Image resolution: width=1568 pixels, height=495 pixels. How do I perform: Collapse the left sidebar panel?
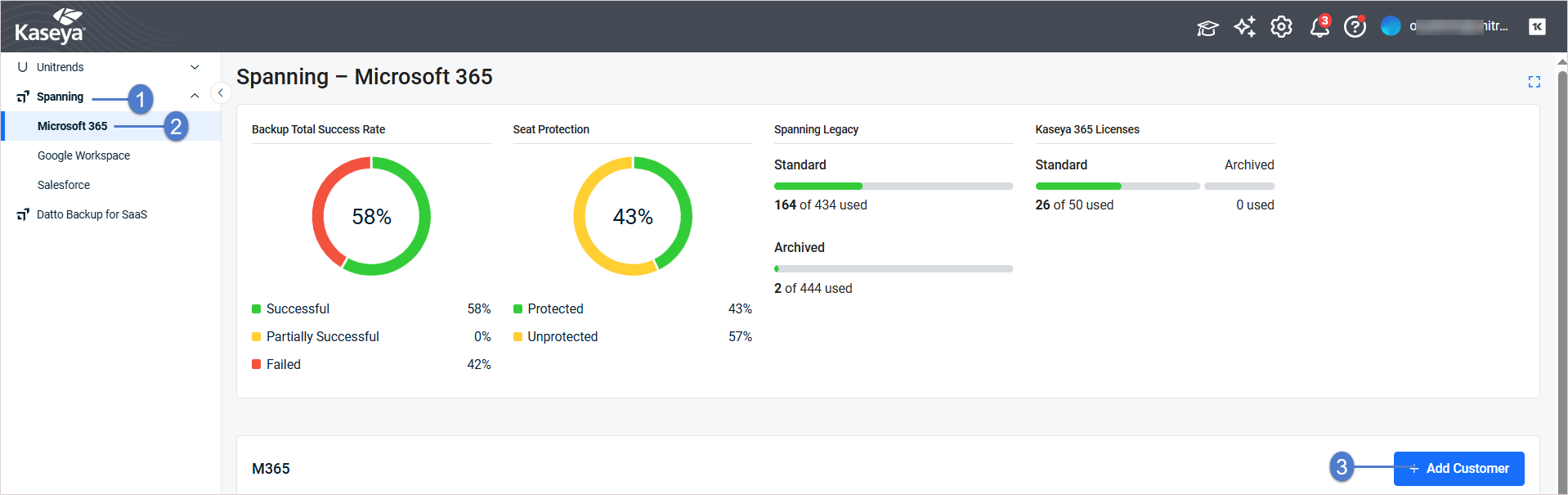click(x=220, y=93)
